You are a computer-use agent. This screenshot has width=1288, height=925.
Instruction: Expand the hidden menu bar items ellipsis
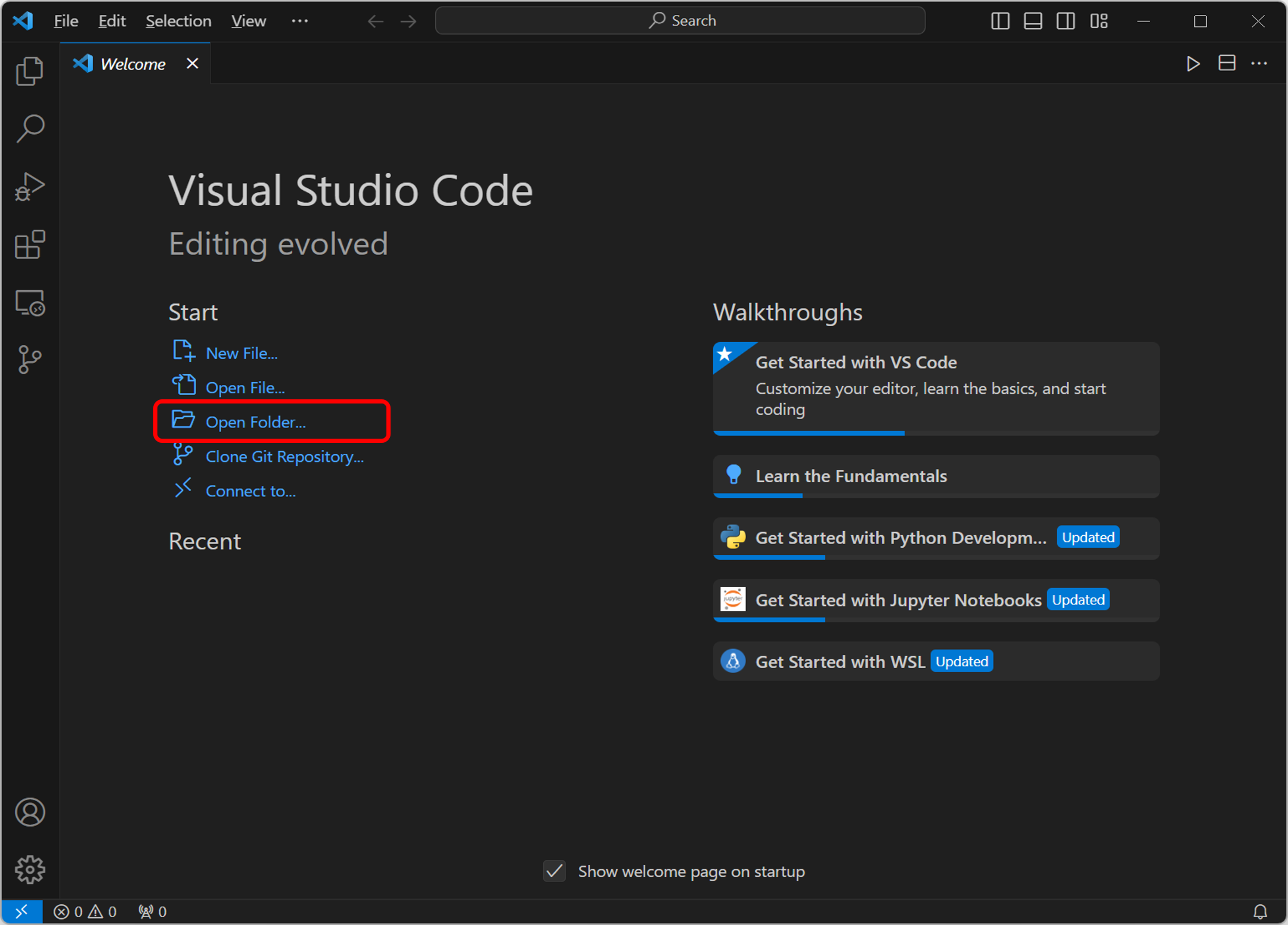coord(300,21)
